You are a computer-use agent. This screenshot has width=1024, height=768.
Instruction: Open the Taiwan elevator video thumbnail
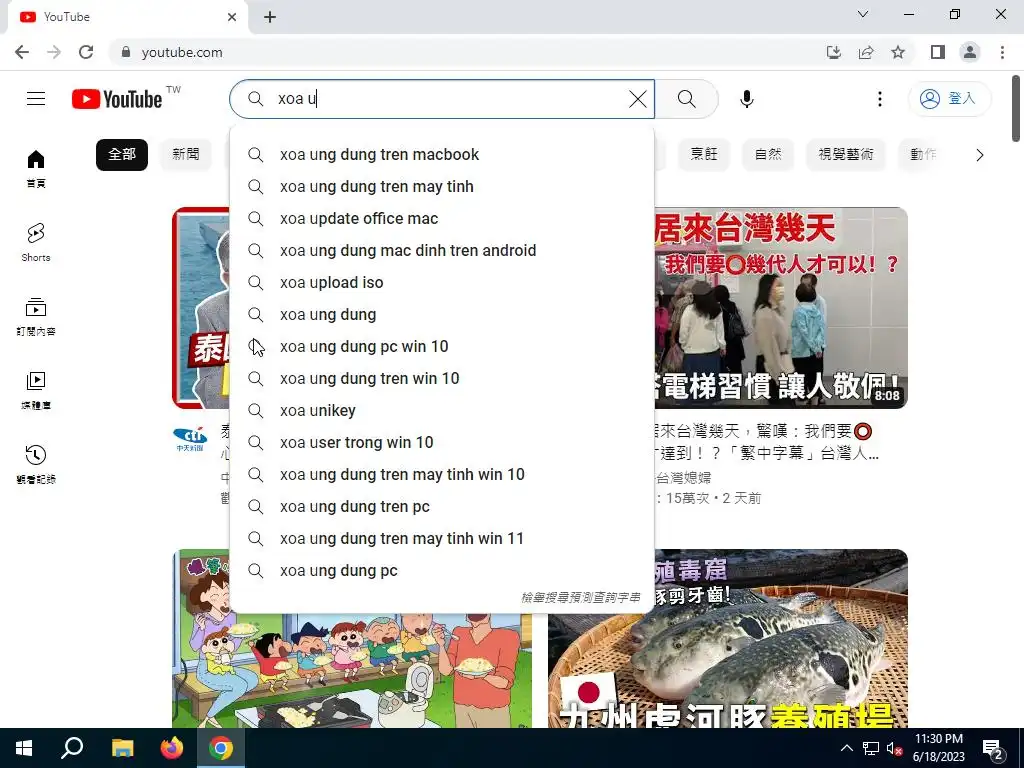point(780,308)
